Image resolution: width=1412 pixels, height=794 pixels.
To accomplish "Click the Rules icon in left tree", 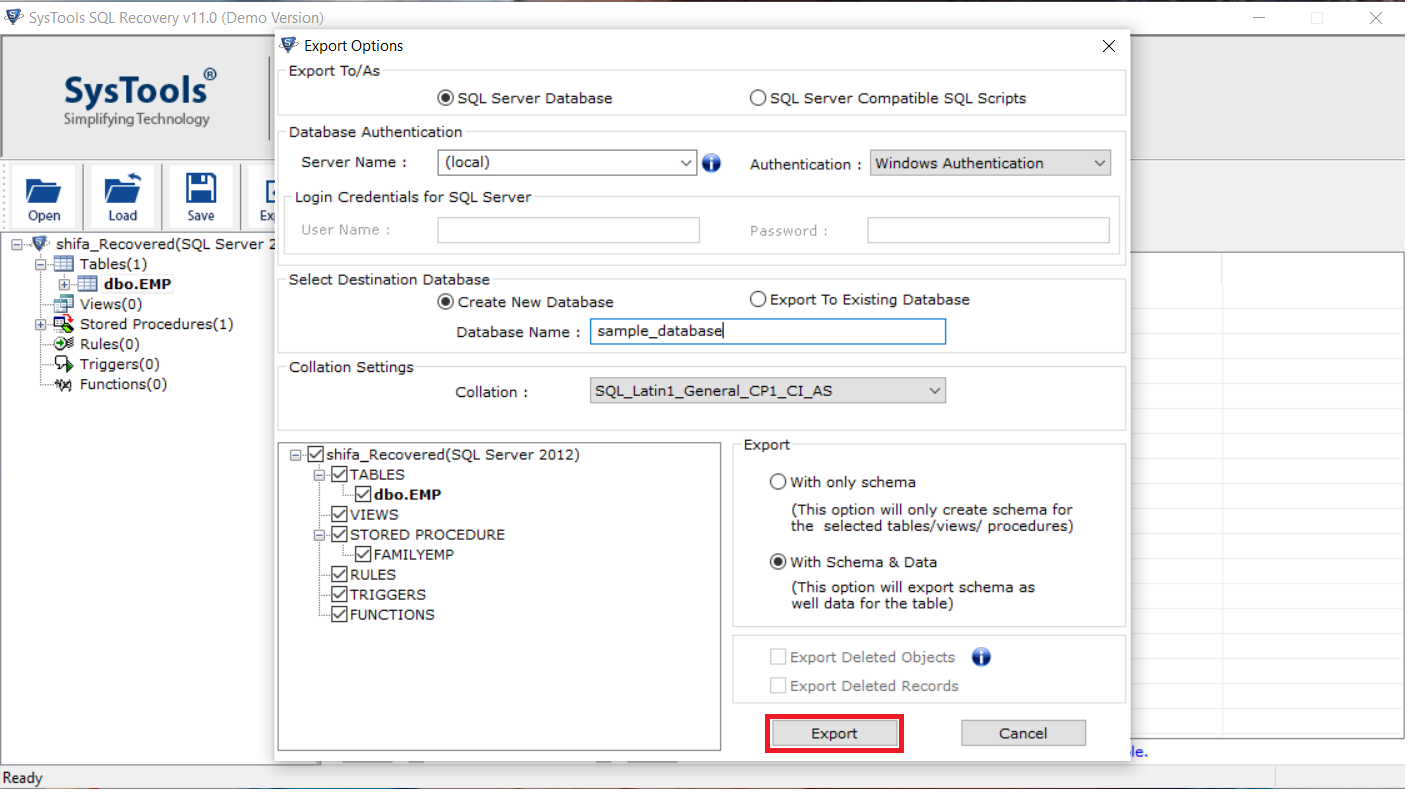I will click(x=64, y=344).
